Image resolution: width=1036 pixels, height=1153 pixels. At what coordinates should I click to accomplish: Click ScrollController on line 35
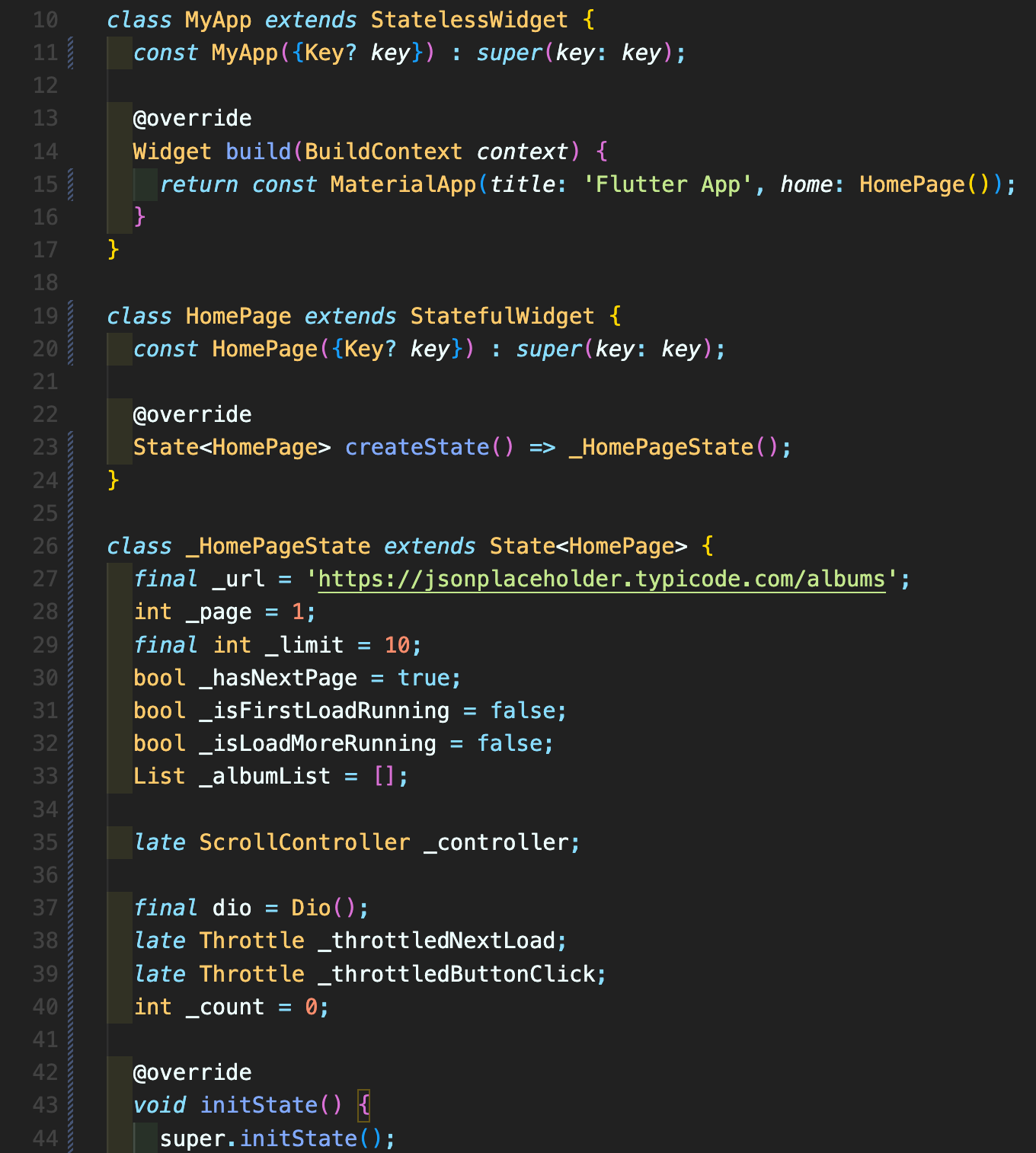pos(304,842)
